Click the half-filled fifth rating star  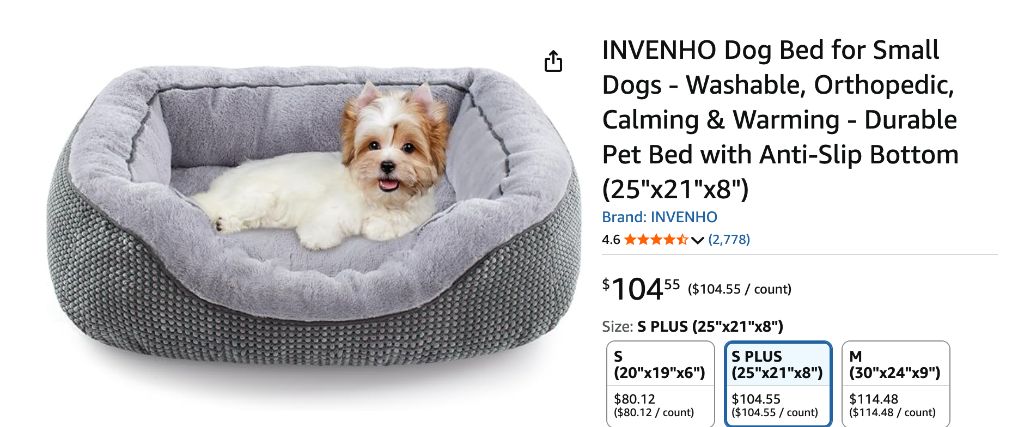tap(682, 240)
